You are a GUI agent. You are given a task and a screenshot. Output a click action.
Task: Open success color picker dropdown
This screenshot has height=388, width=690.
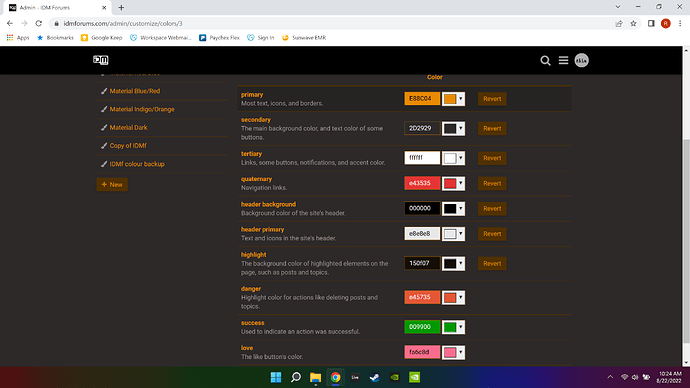(453, 327)
